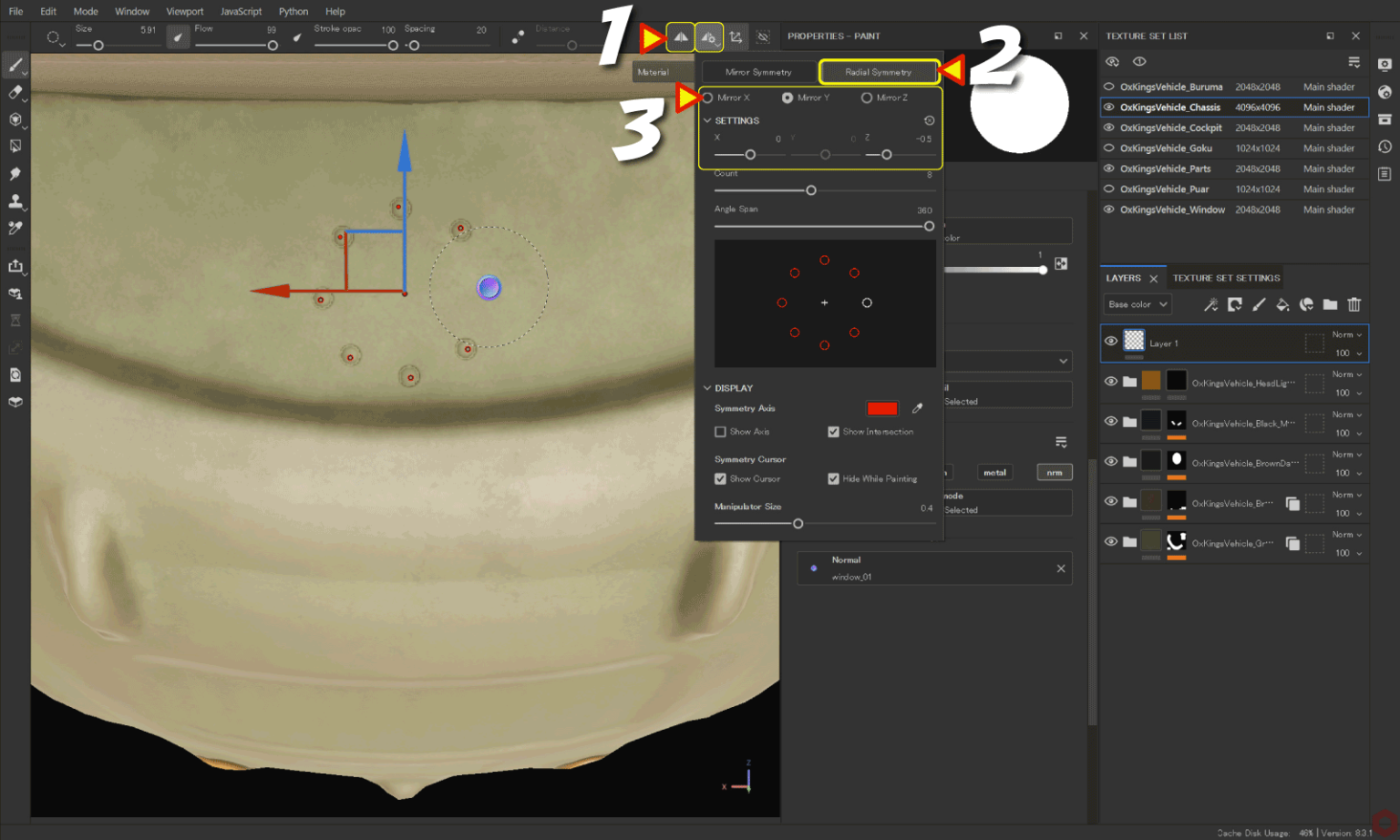The image size is (1400, 840).
Task: Select the Paint brush tool
Action: coord(15,65)
